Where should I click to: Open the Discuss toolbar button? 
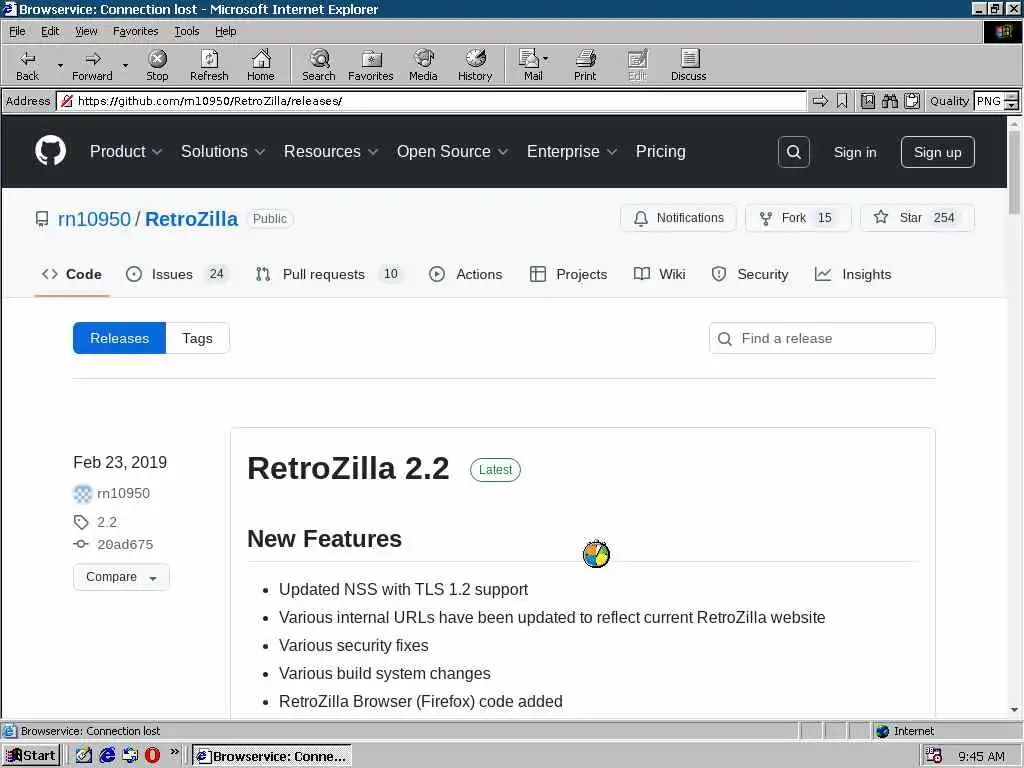[688, 65]
